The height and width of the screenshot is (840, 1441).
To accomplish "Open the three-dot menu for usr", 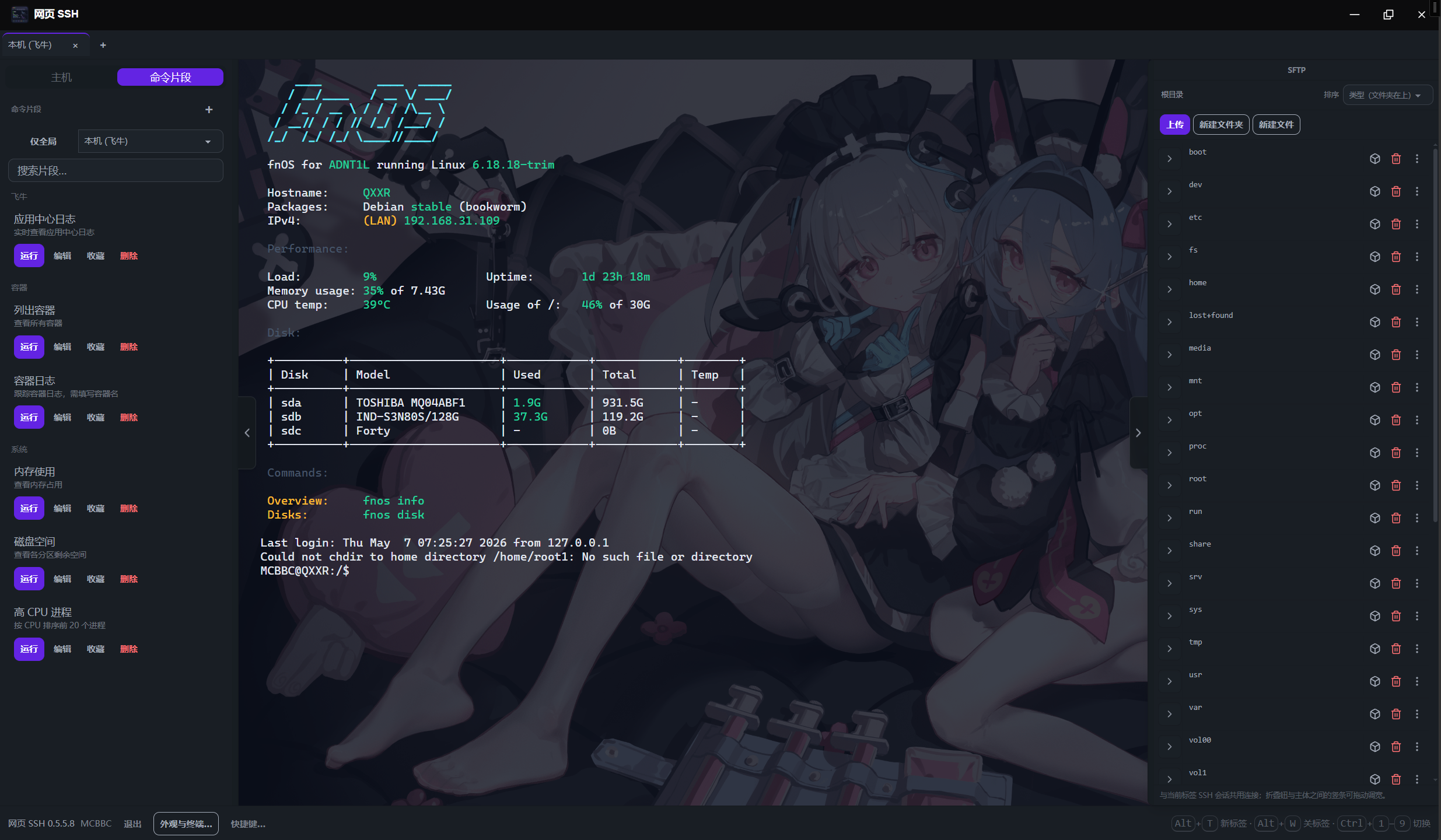I will tap(1417, 681).
